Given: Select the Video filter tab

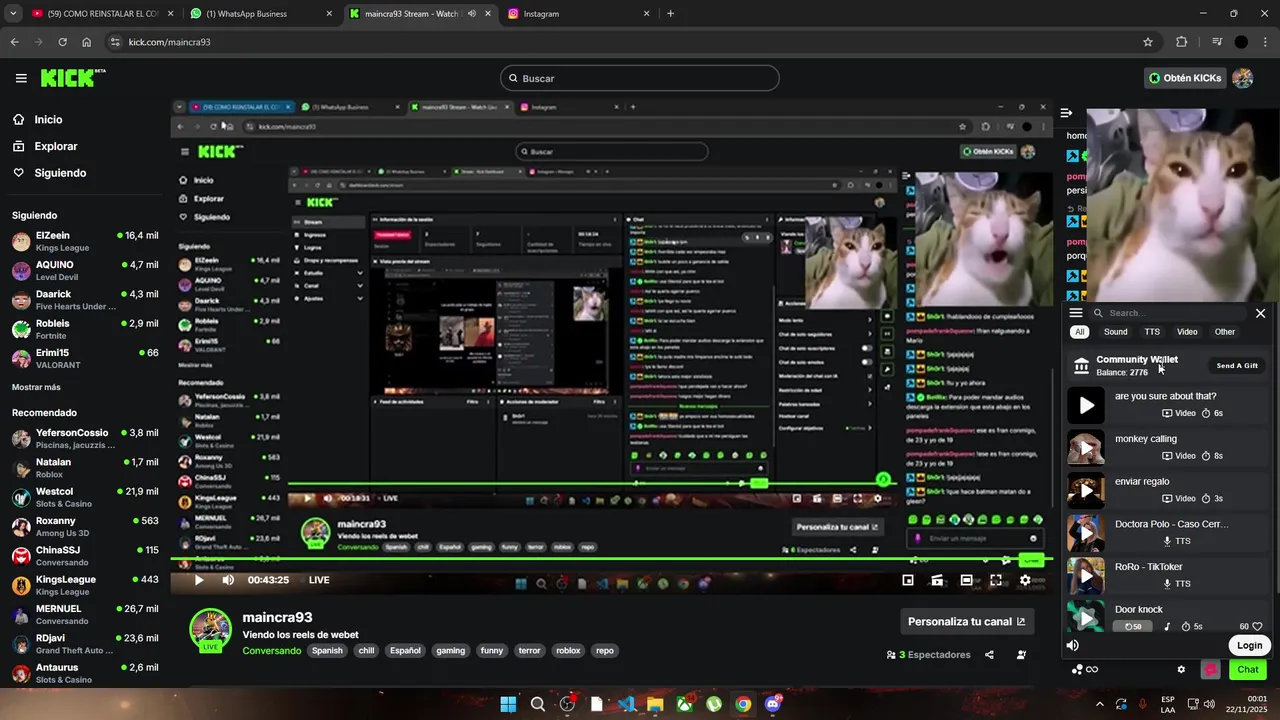Looking at the screenshot, I should click(x=1187, y=332).
